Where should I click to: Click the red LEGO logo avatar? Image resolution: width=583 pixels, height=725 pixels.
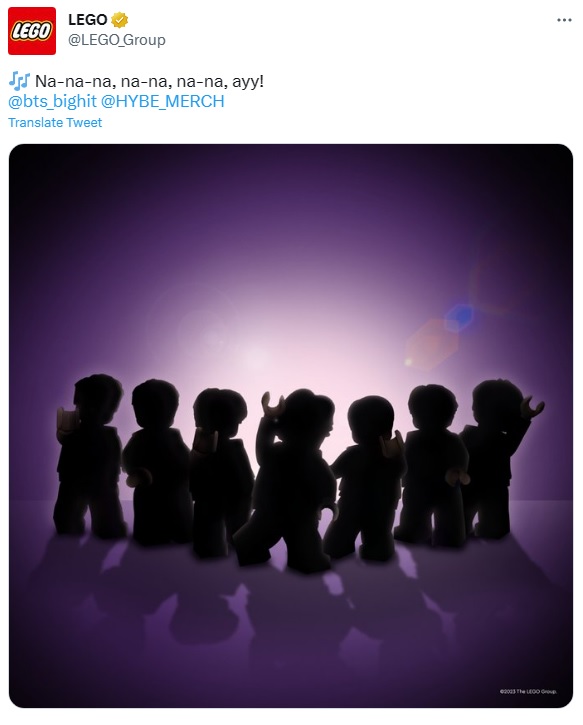pos(32,31)
